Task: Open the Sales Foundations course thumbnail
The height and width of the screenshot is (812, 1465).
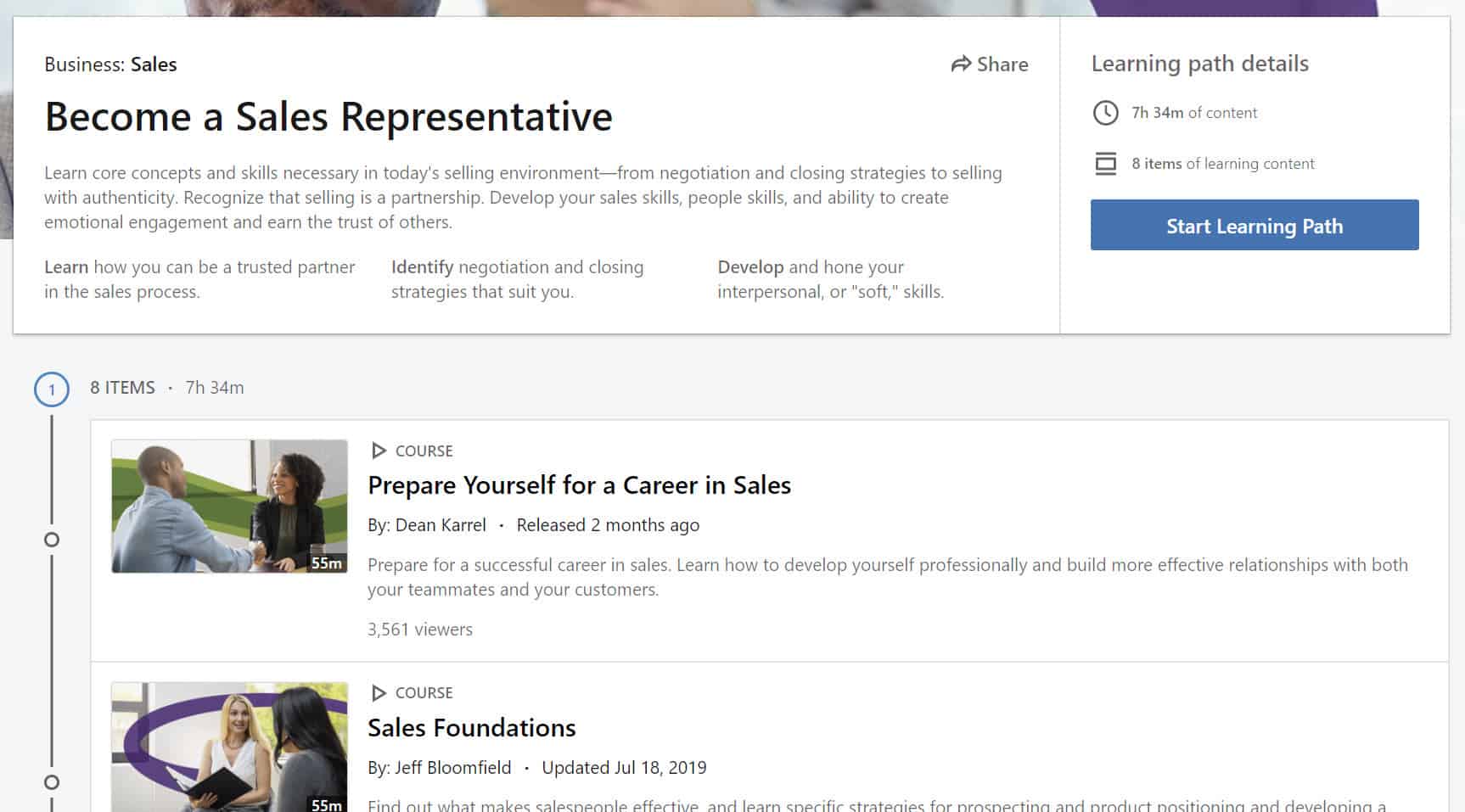Action: click(x=229, y=747)
